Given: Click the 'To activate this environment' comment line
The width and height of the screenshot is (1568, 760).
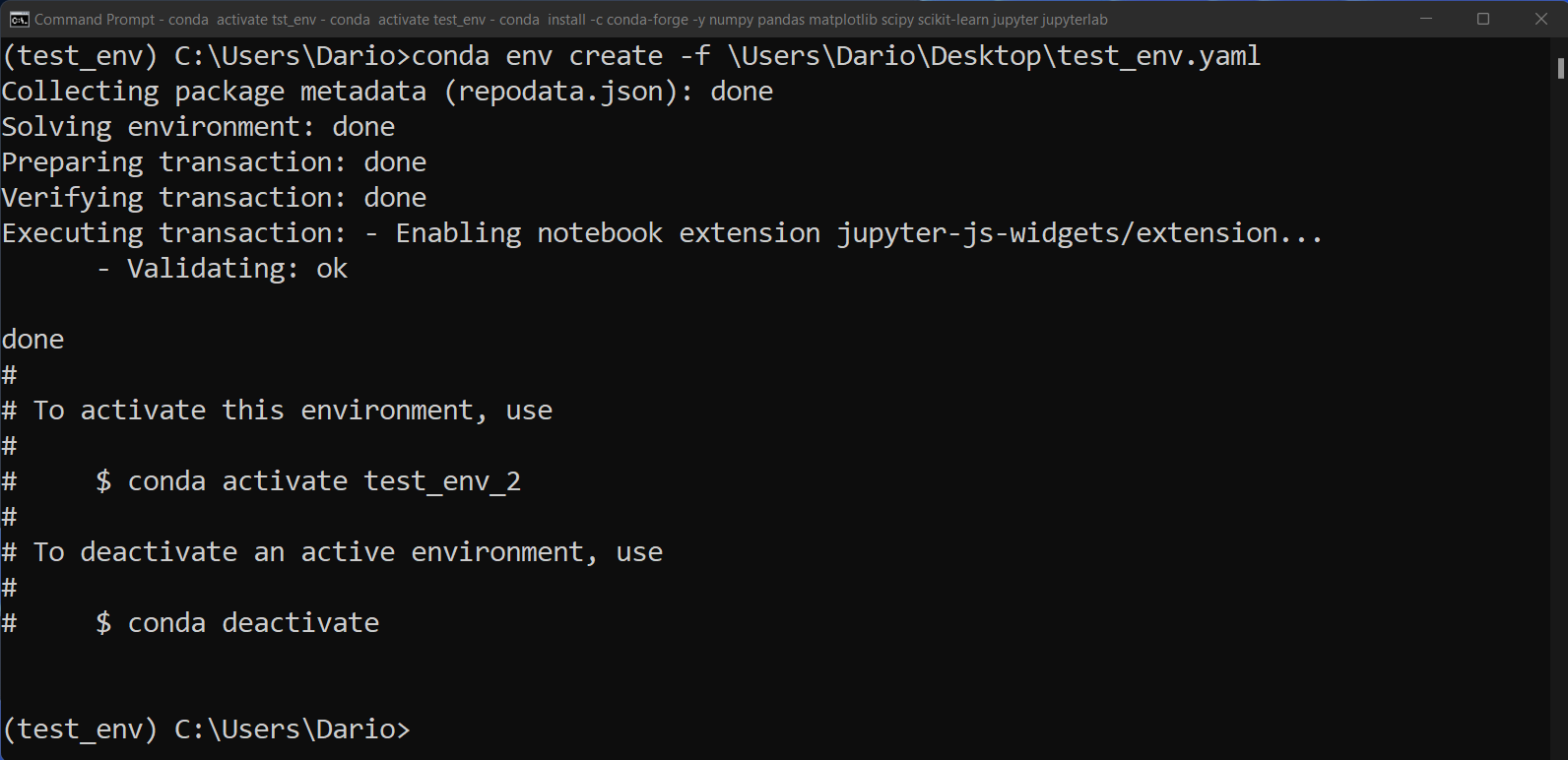Looking at the screenshot, I should [276, 410].
